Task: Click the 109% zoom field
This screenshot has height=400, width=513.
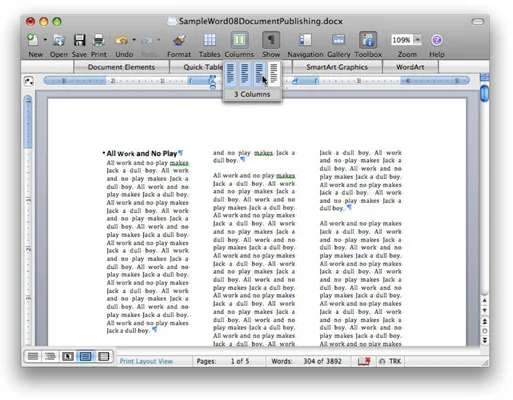Action: [x=401, y=40]
